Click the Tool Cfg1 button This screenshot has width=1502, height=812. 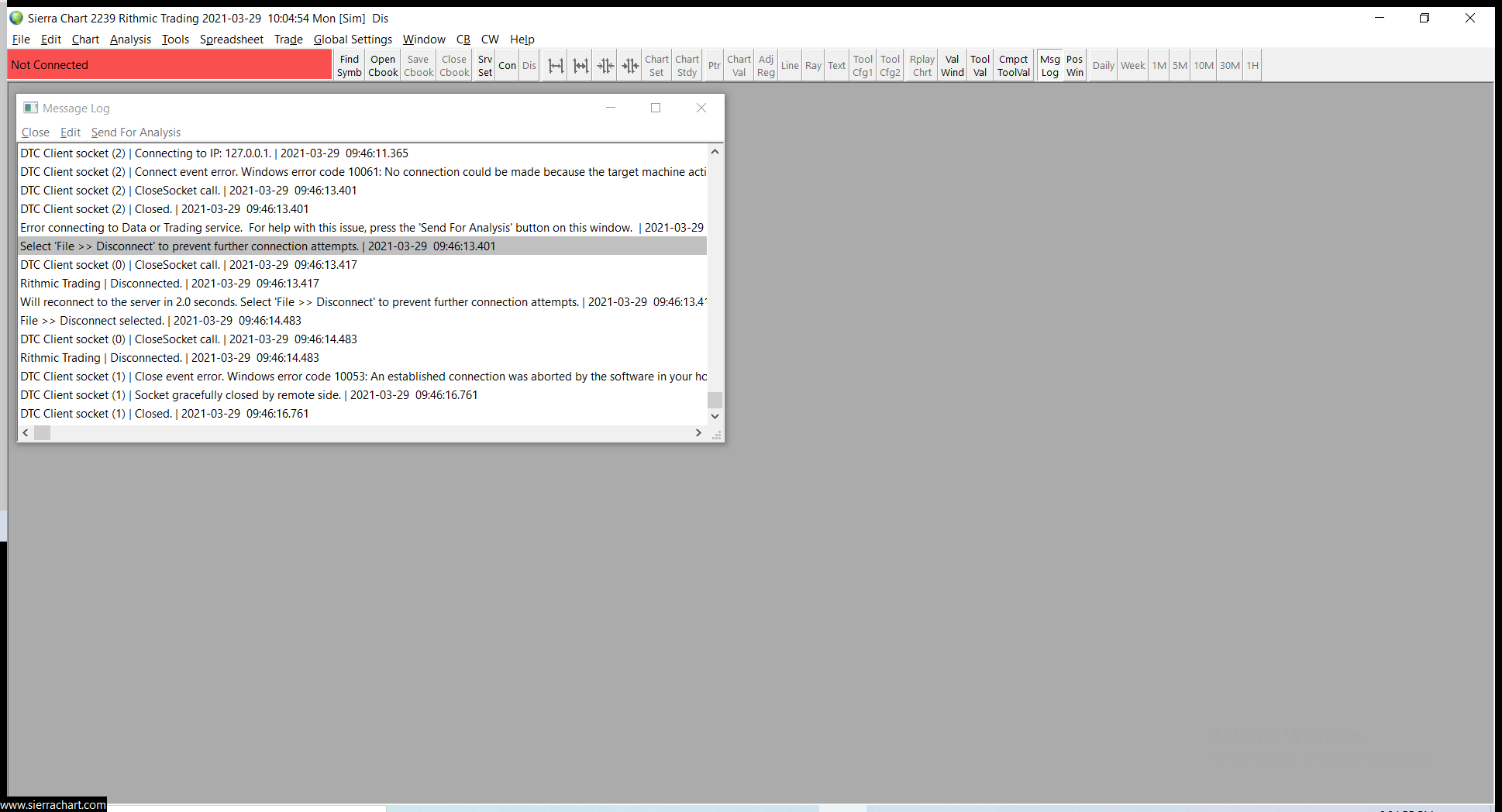(863, 66)
